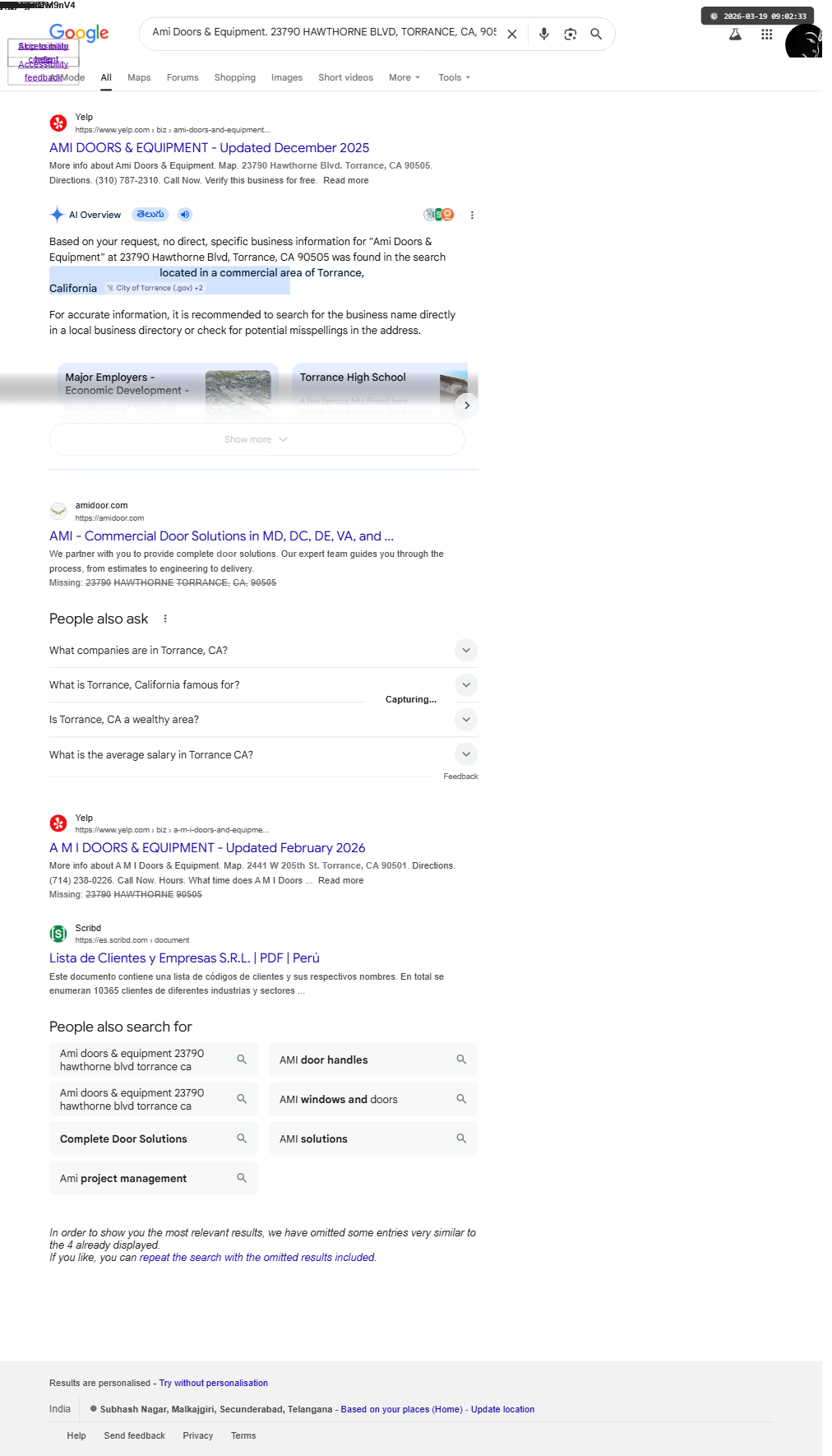Select 'AMI door handles' related search
Screen dimensions: 832x1456
(373, 1060)
